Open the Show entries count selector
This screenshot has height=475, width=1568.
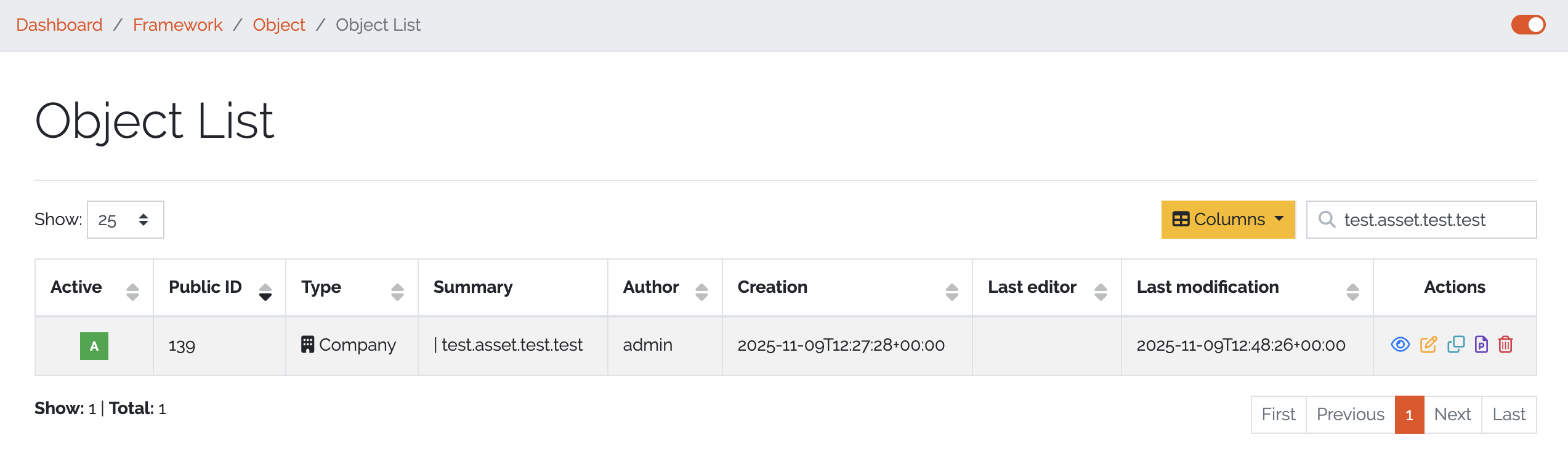click(x=125, y=220)
